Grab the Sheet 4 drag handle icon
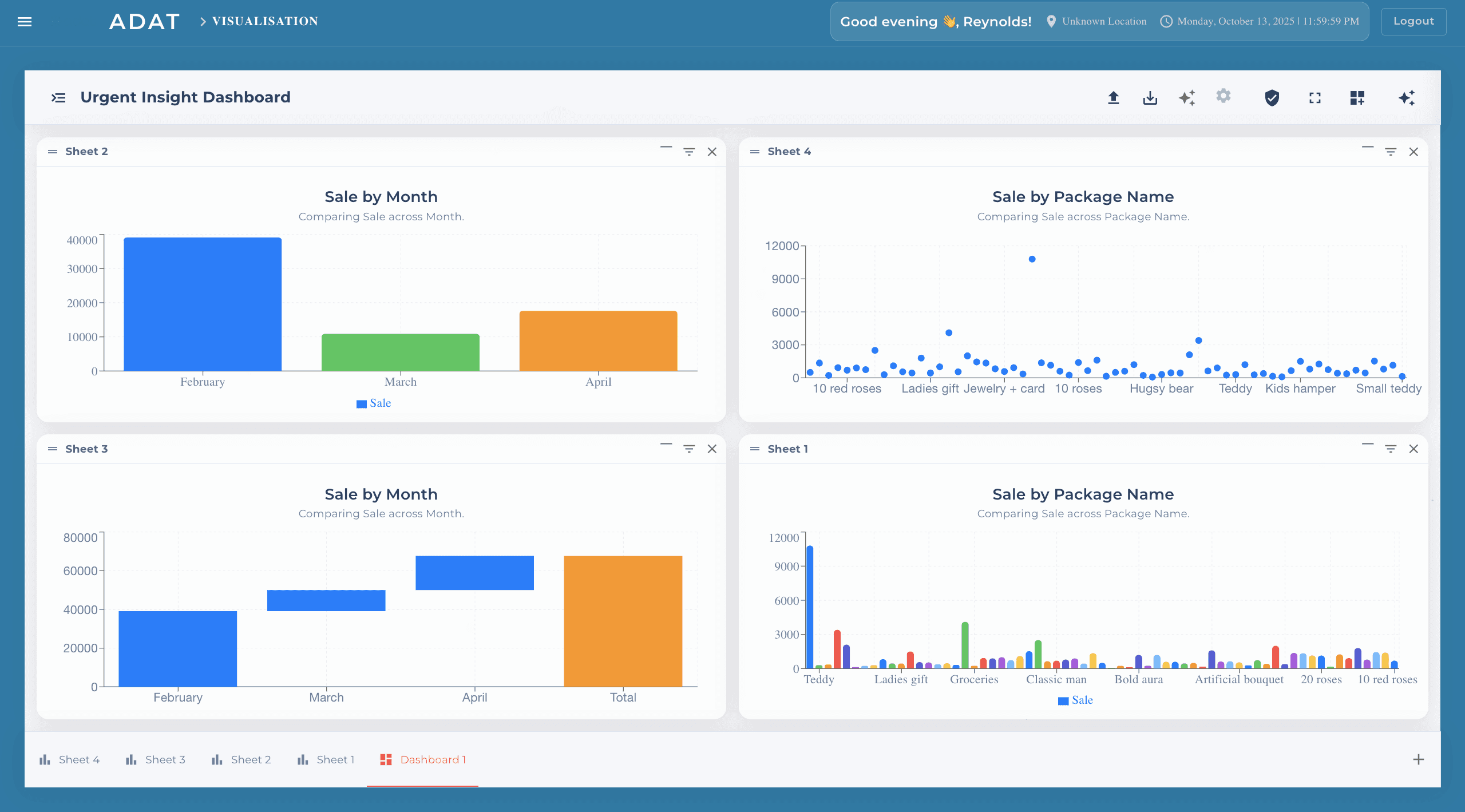Viewport: 1465px width, 812px height. coord(755,152)
